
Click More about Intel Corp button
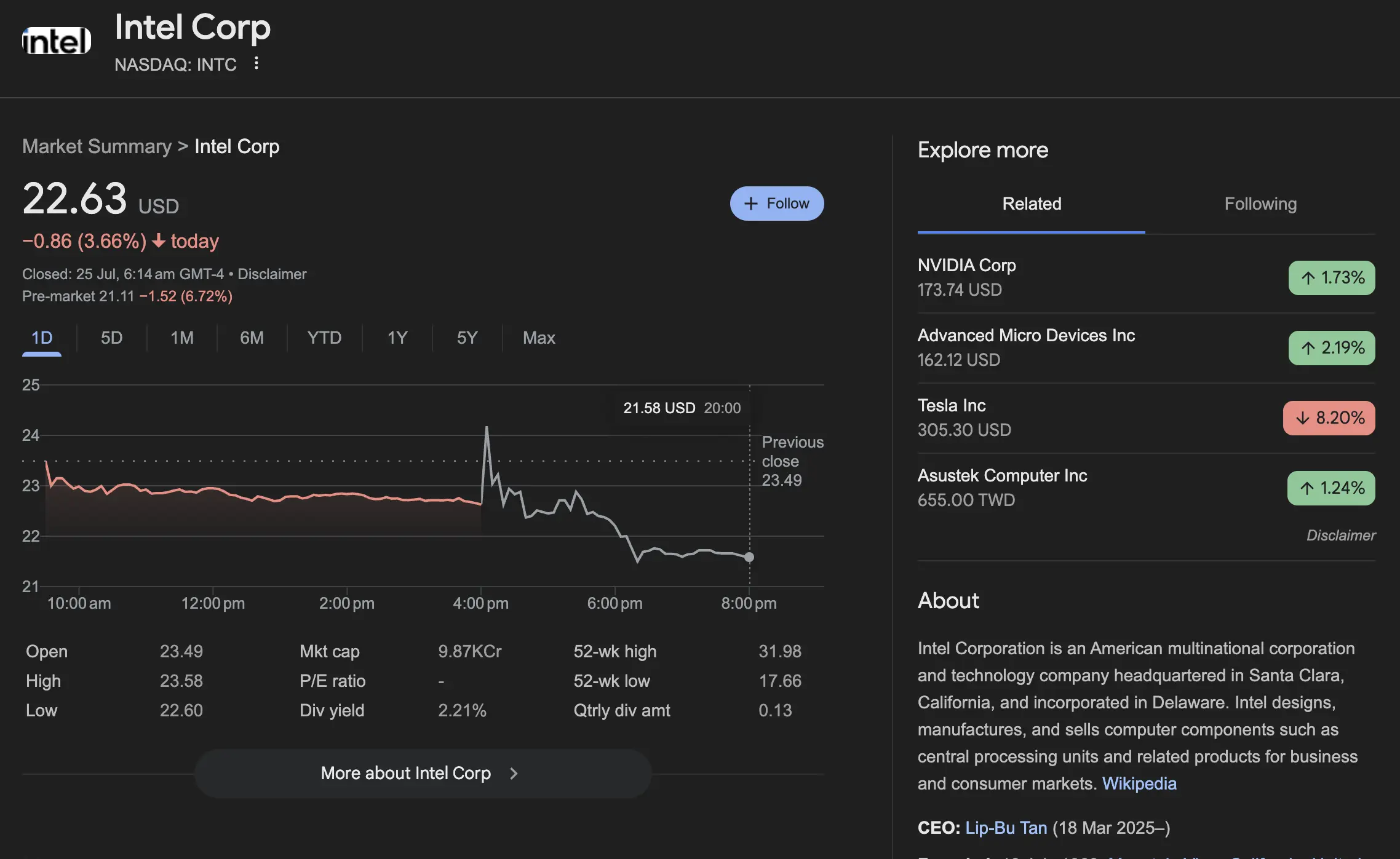[x=423, y=774]
